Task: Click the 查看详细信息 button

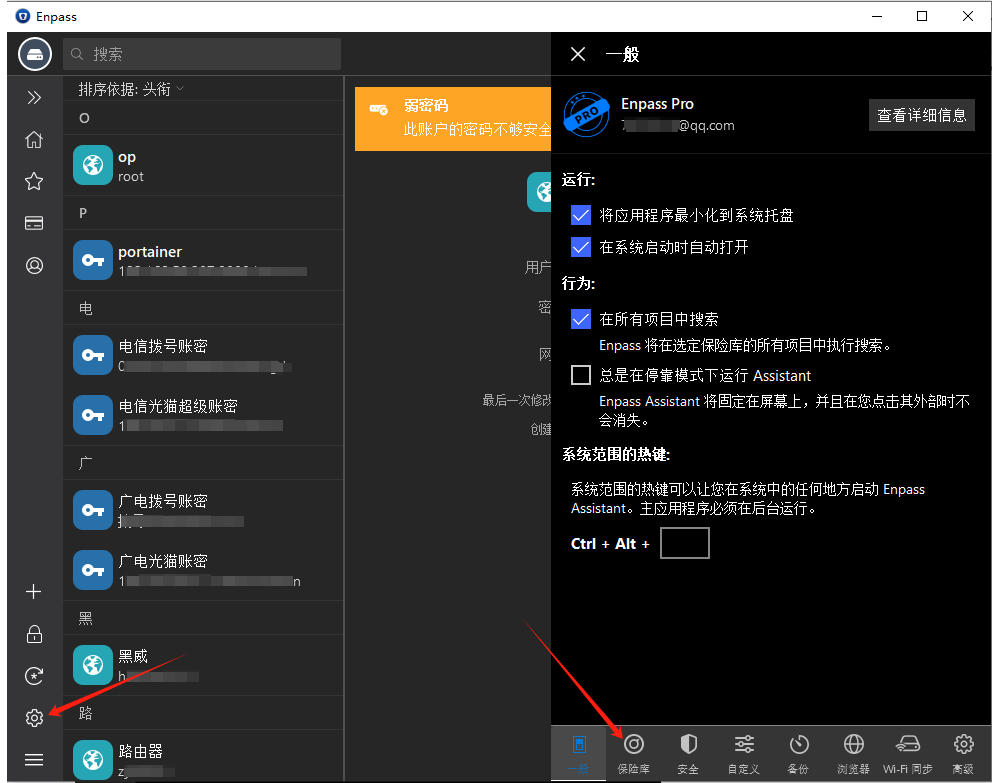Action: [921, 115]
